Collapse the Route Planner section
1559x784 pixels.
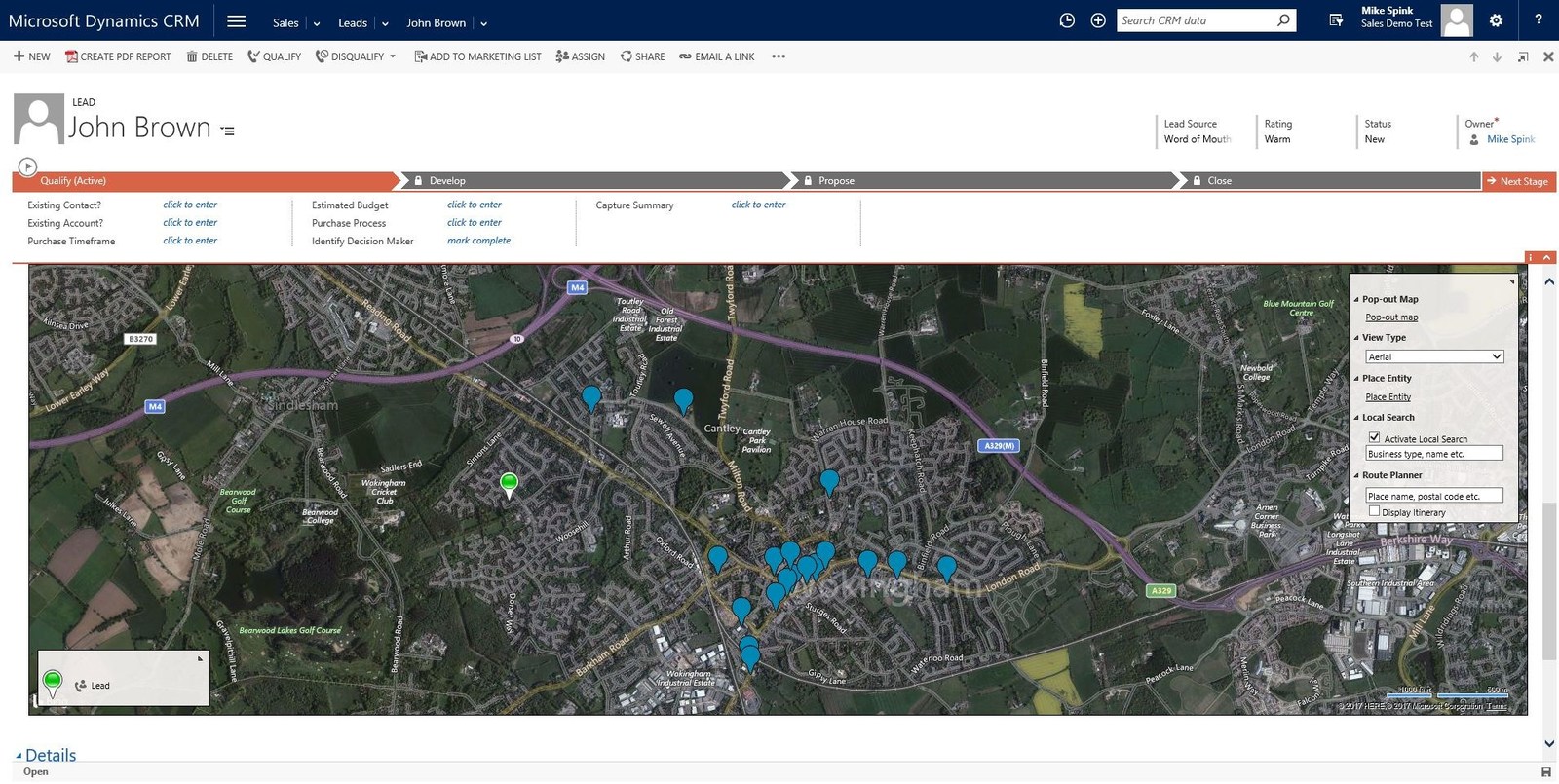(x=1356, y=476)
